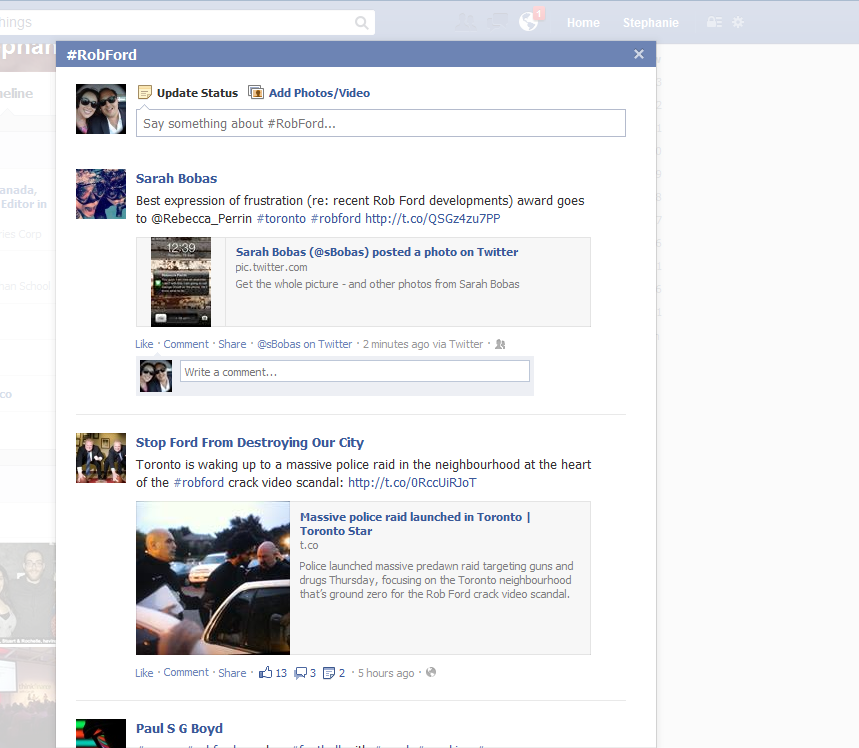This screenshot has width=859, height=748.
Task: Click the 'Police launched massive predawn raid' description
Action: click(436, 580)
